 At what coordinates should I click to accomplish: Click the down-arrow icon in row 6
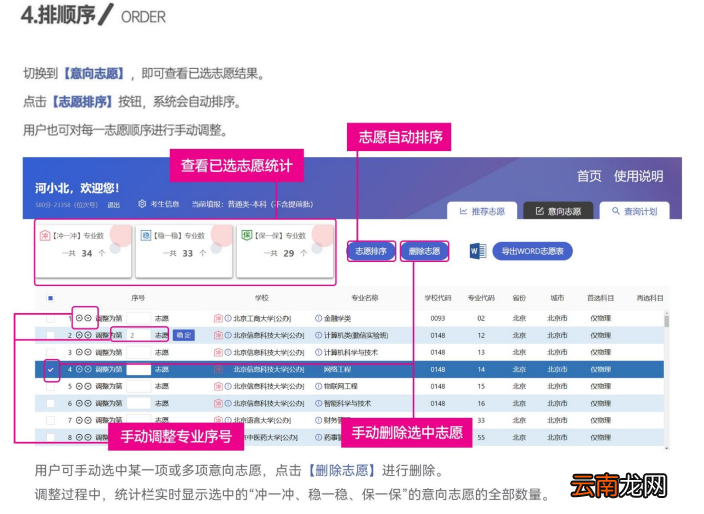tap(88, 404)
